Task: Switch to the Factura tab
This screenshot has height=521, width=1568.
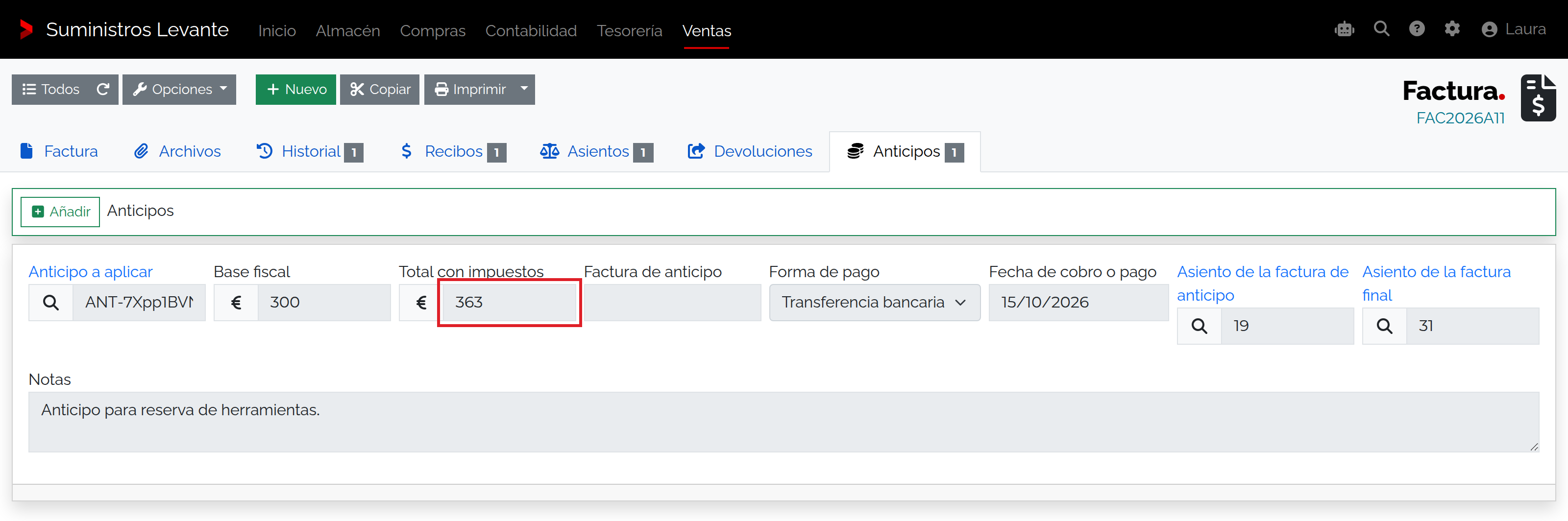Action: click(59, 151)
